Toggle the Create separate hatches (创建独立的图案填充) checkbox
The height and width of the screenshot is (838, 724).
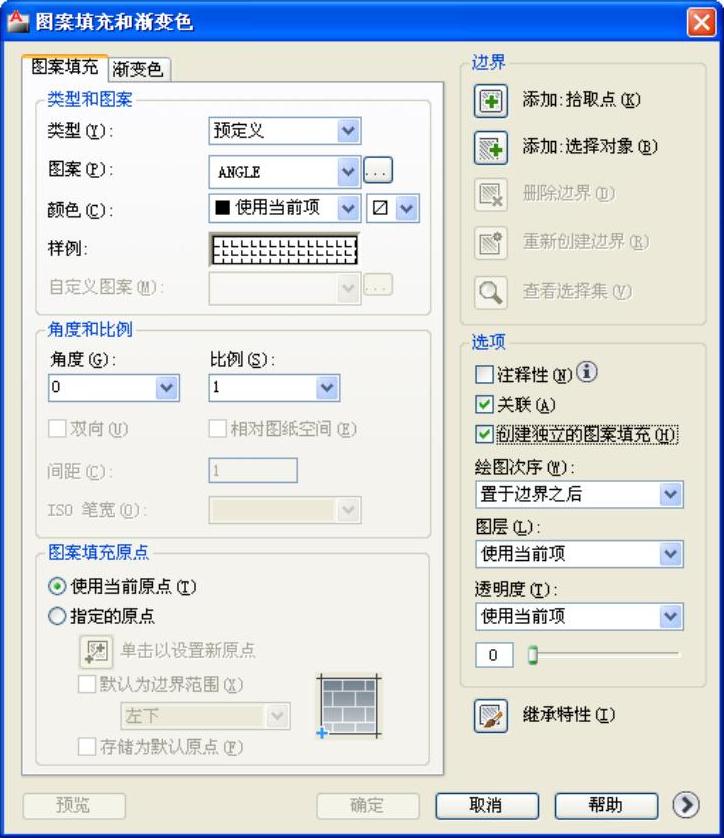[x=484, y=433]
